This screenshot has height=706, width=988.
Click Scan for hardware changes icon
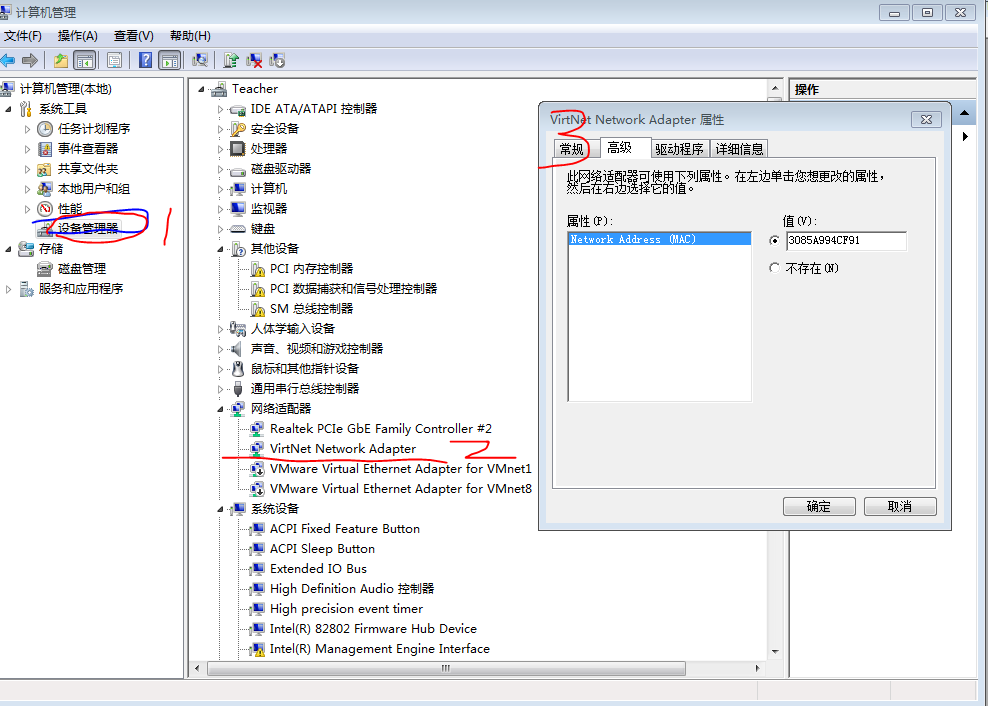[200, 60]
